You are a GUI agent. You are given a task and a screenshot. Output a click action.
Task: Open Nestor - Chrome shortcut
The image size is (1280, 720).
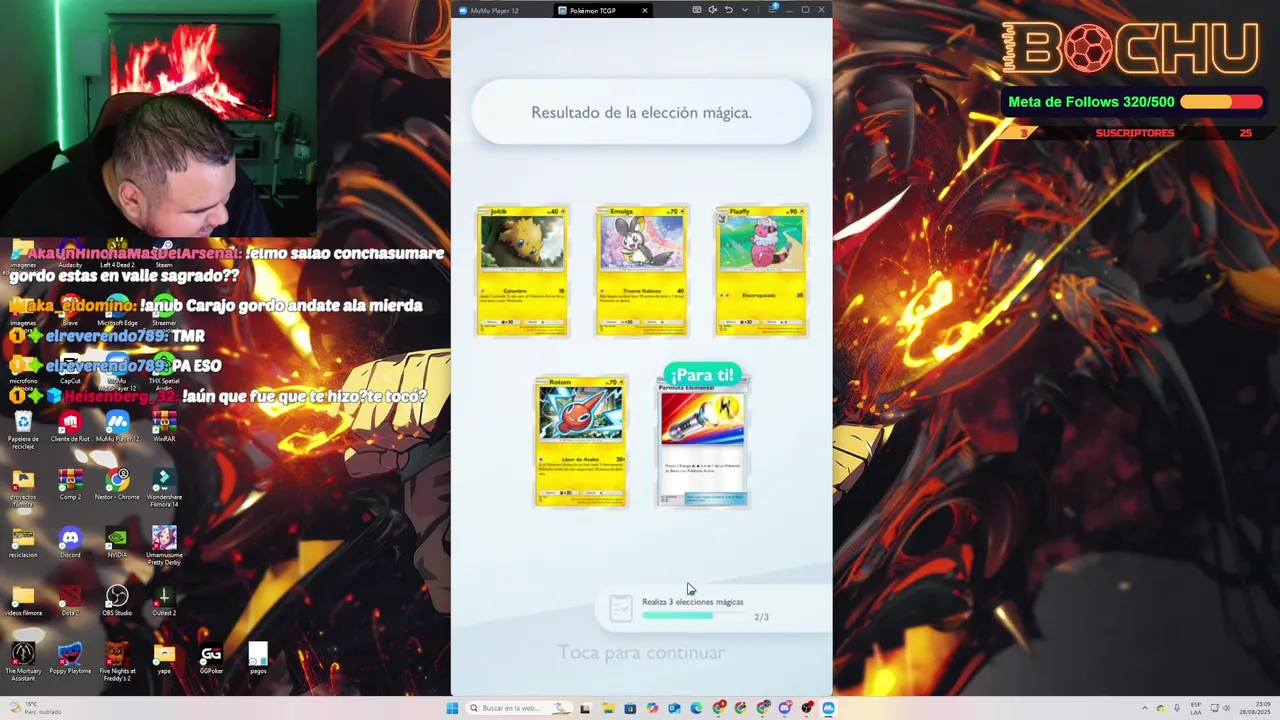117,486
